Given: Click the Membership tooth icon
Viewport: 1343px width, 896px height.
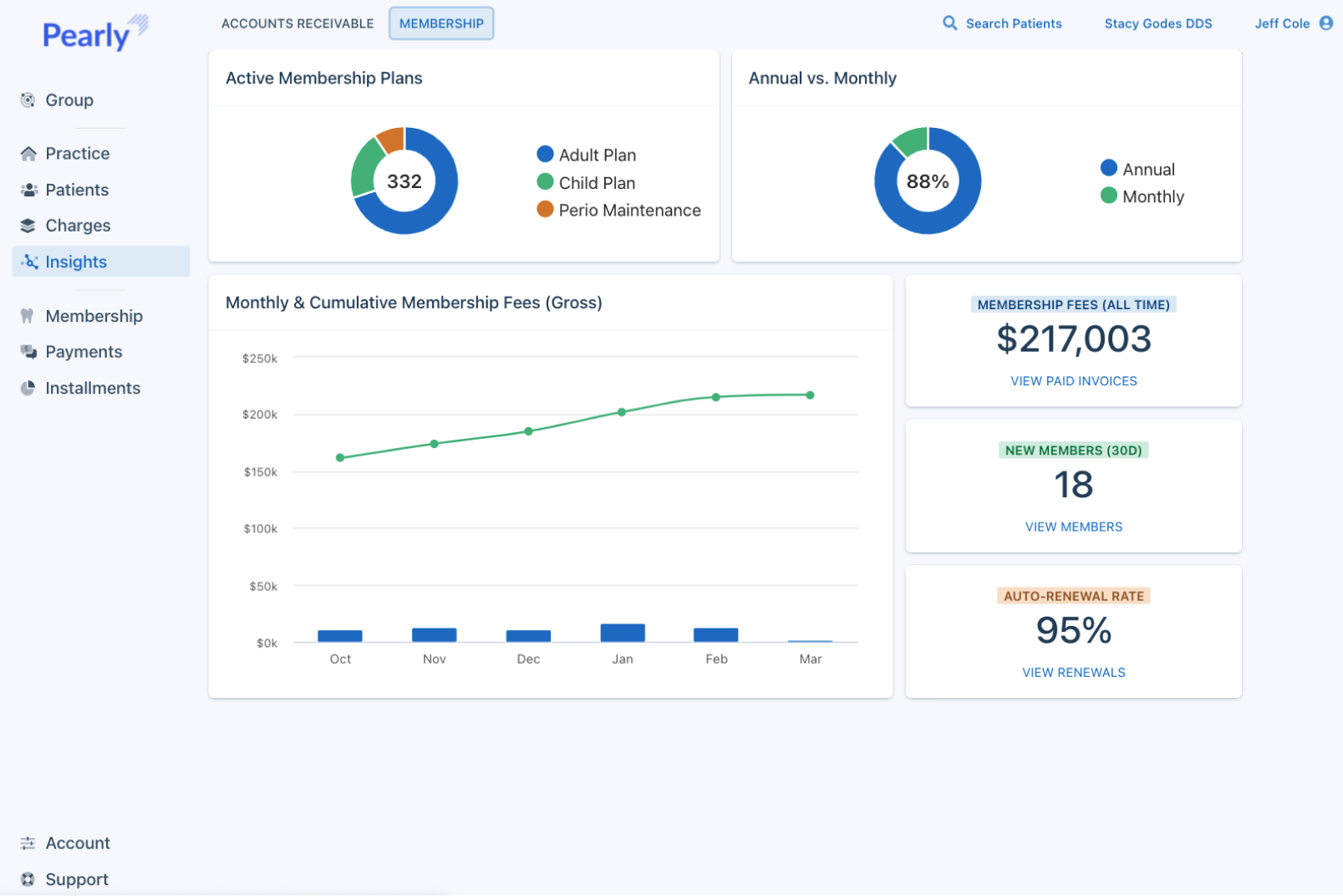Looking at the screenshot, I should (x=27, y=316).
